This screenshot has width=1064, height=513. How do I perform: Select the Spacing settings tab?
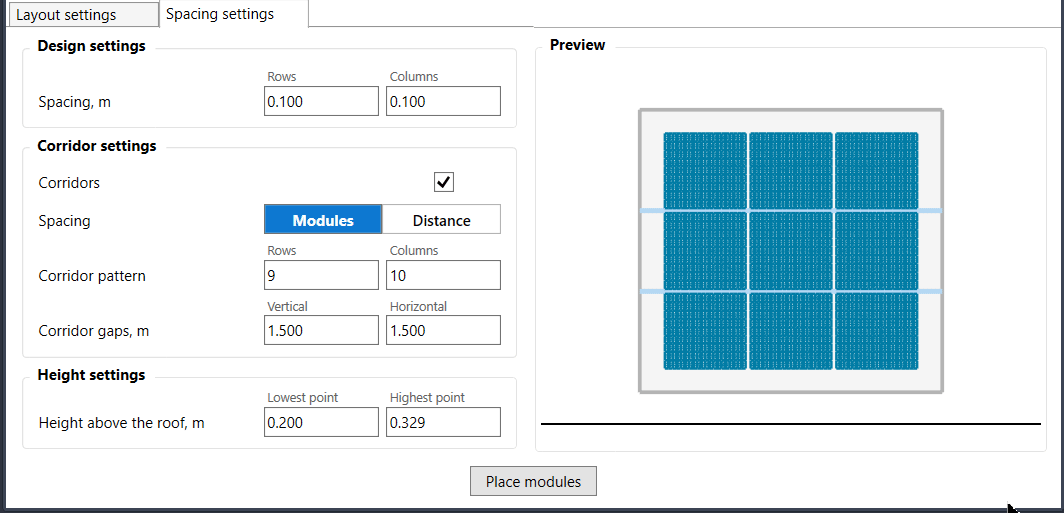point(233,14)
